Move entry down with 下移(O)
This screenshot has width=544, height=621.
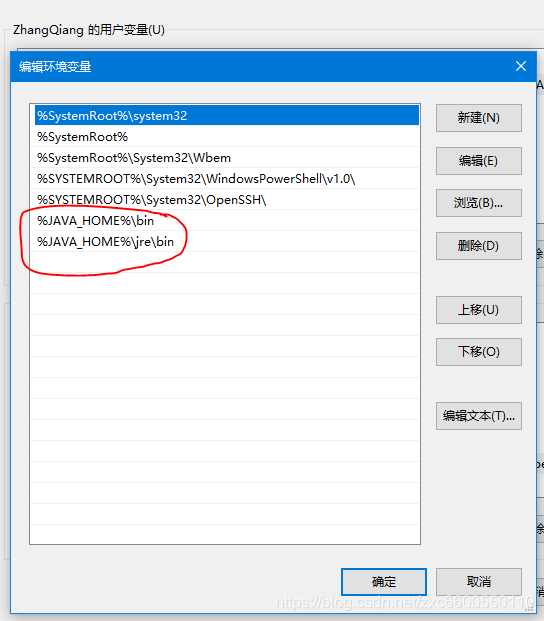tap(479, 352)
